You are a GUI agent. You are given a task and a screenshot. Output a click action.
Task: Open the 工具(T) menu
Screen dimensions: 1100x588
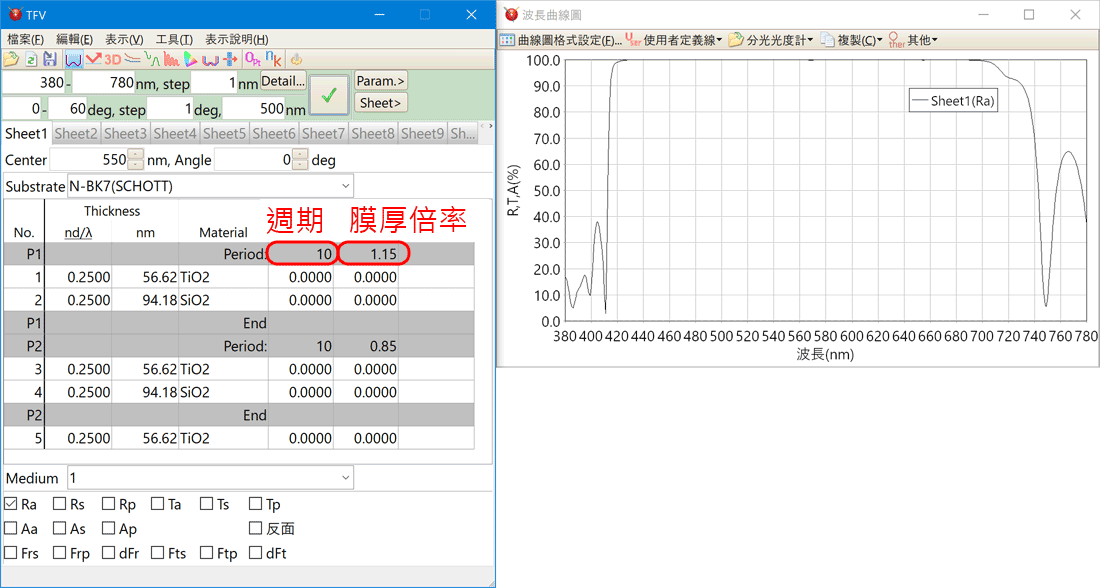coord(174,39)
